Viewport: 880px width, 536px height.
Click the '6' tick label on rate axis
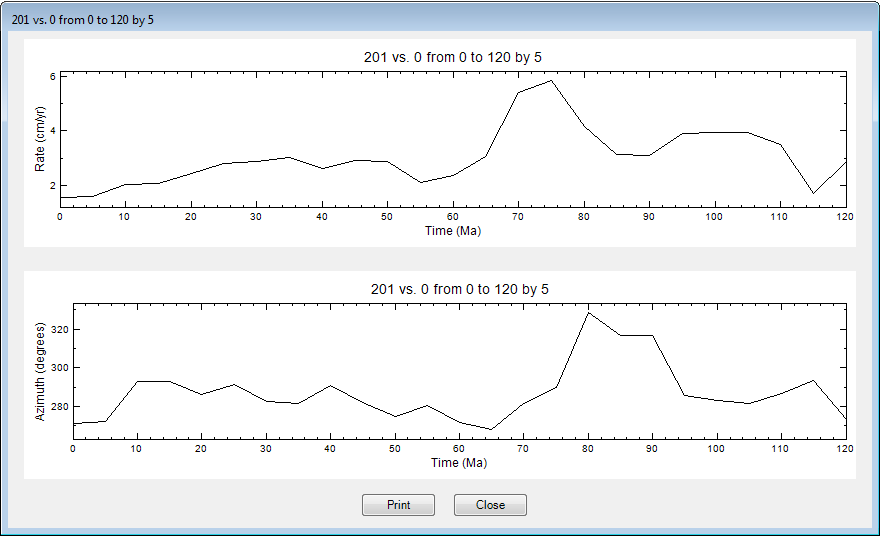coord(53,76)
